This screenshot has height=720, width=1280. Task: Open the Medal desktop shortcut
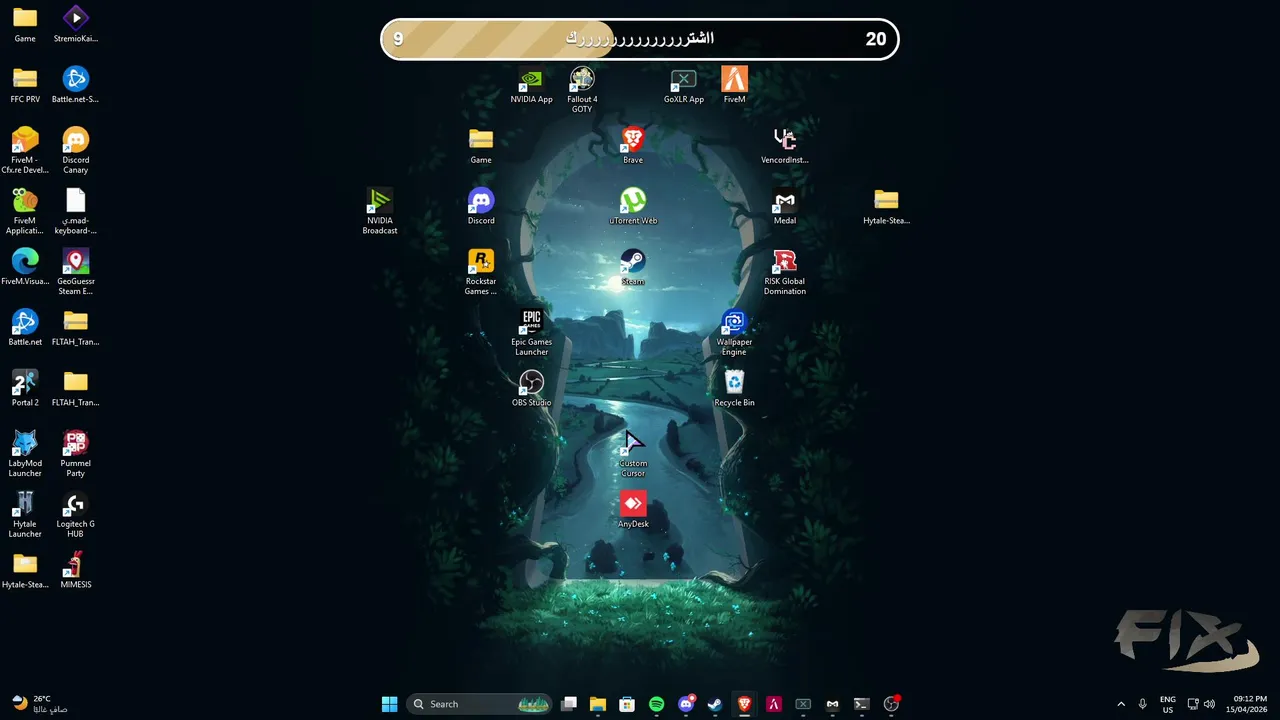784,206
